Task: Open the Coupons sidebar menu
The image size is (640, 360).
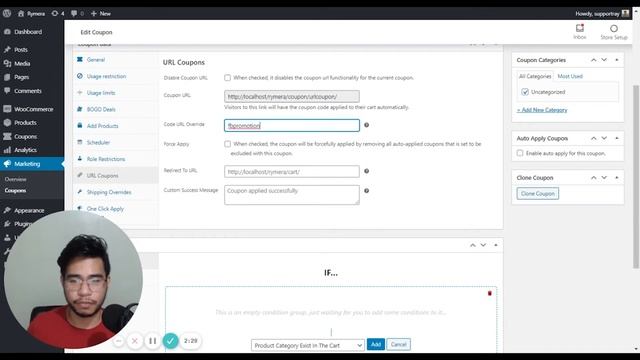Action: (25, 137)
